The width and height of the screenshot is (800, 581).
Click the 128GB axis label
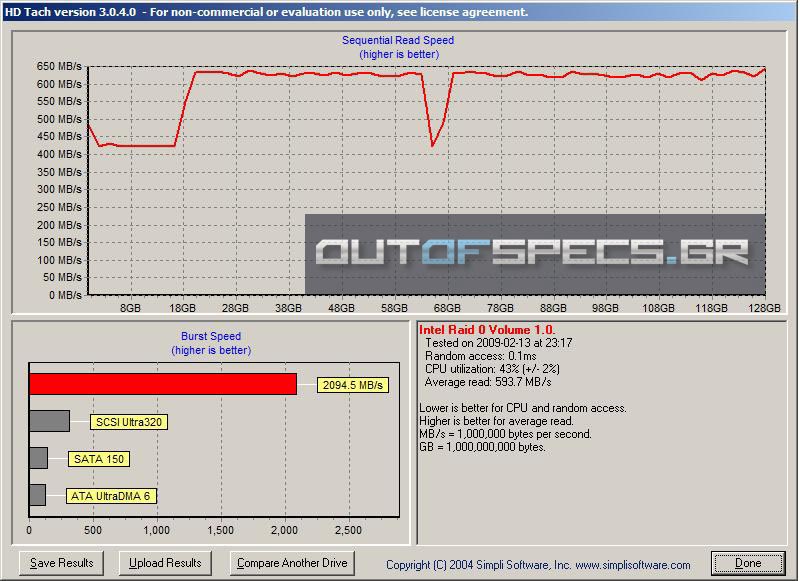point(764,308)
